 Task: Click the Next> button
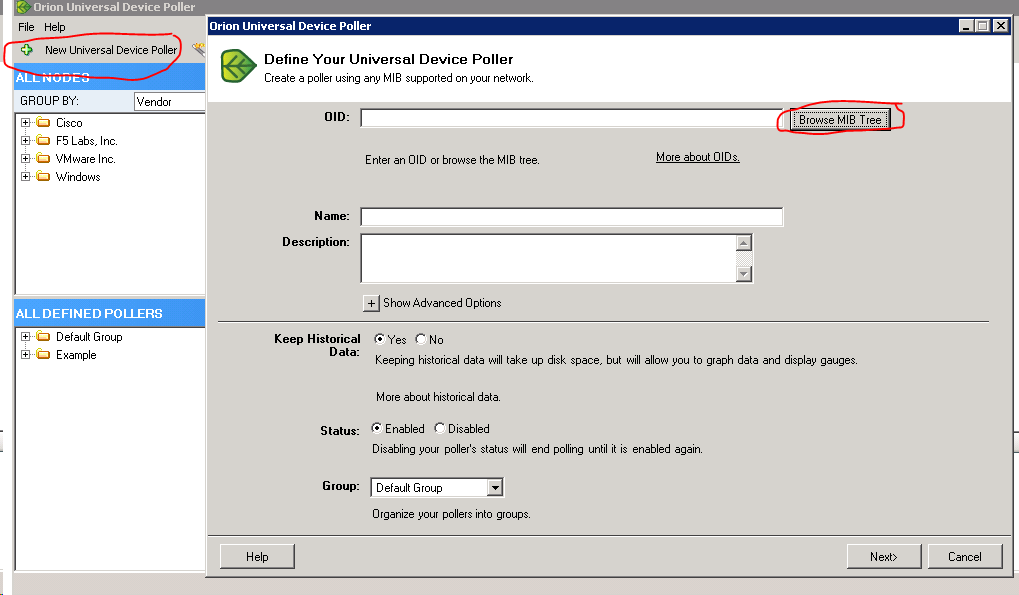click(x=884, y=557)
